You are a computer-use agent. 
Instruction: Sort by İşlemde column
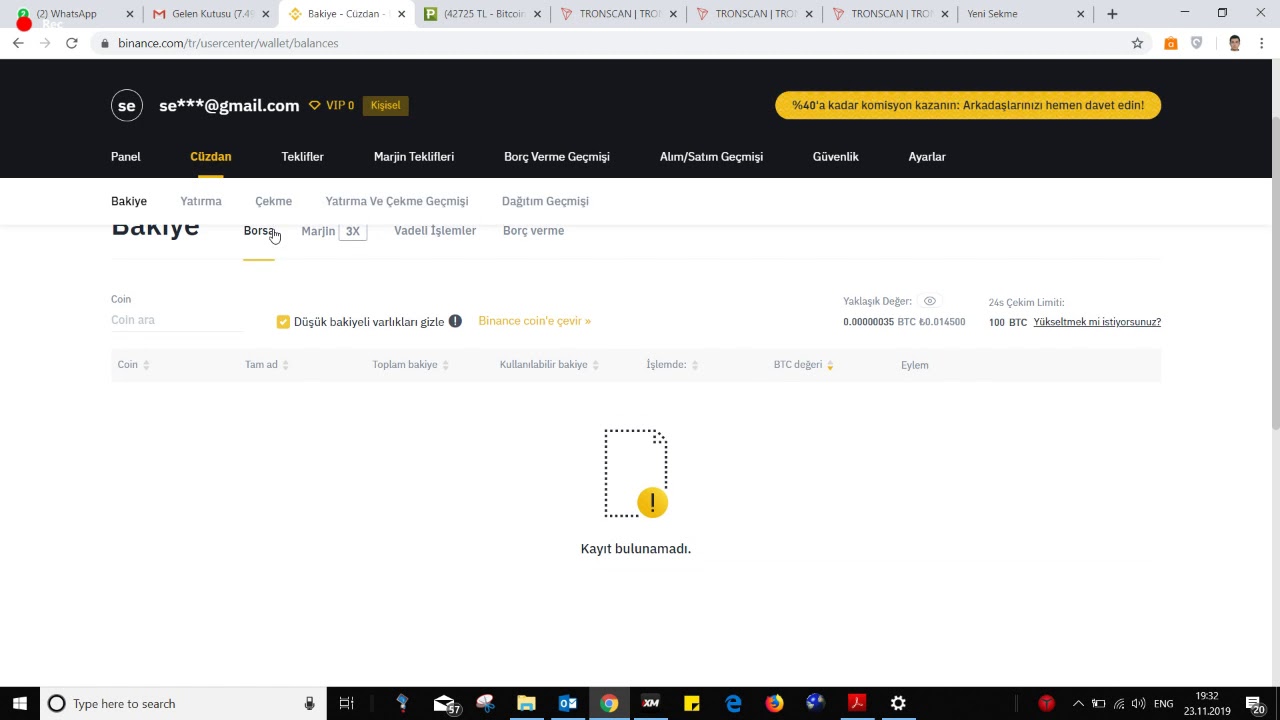click(x=694, y=365)
